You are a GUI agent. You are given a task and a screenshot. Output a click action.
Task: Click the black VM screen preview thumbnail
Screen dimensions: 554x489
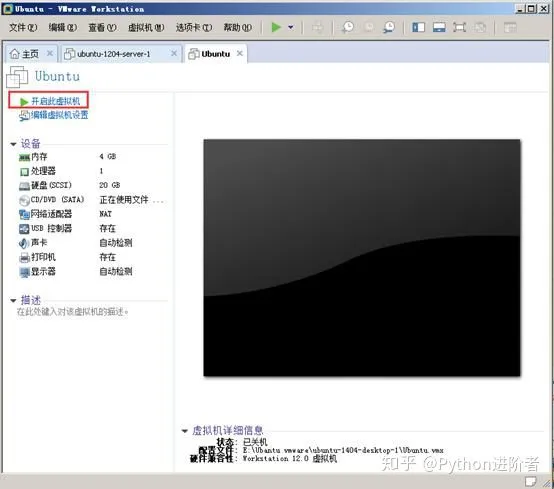[x=362, y=258]
